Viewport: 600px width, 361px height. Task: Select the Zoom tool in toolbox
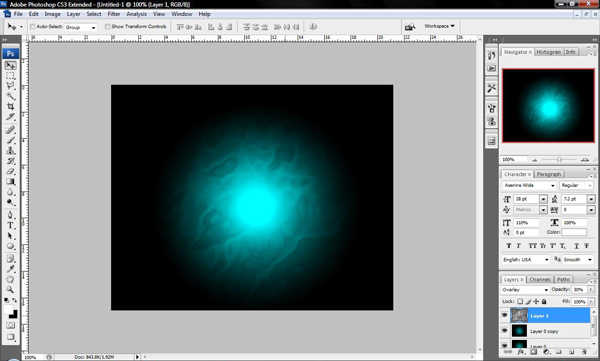click(10, 289)
